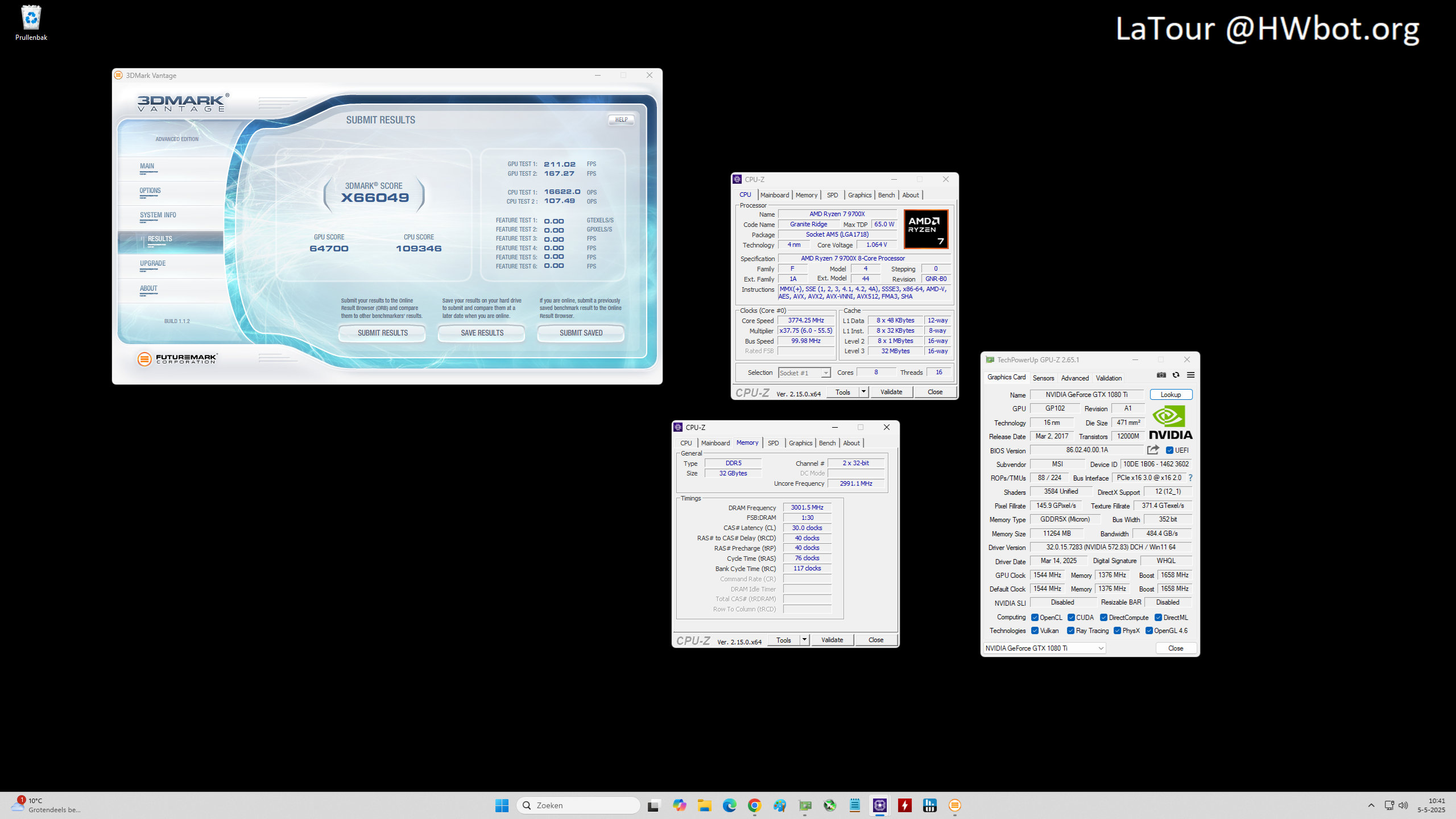Click GPU-Z screenshot camera icon
The height and width of the screenshot is (819, 1456).
coord(1161,375)
